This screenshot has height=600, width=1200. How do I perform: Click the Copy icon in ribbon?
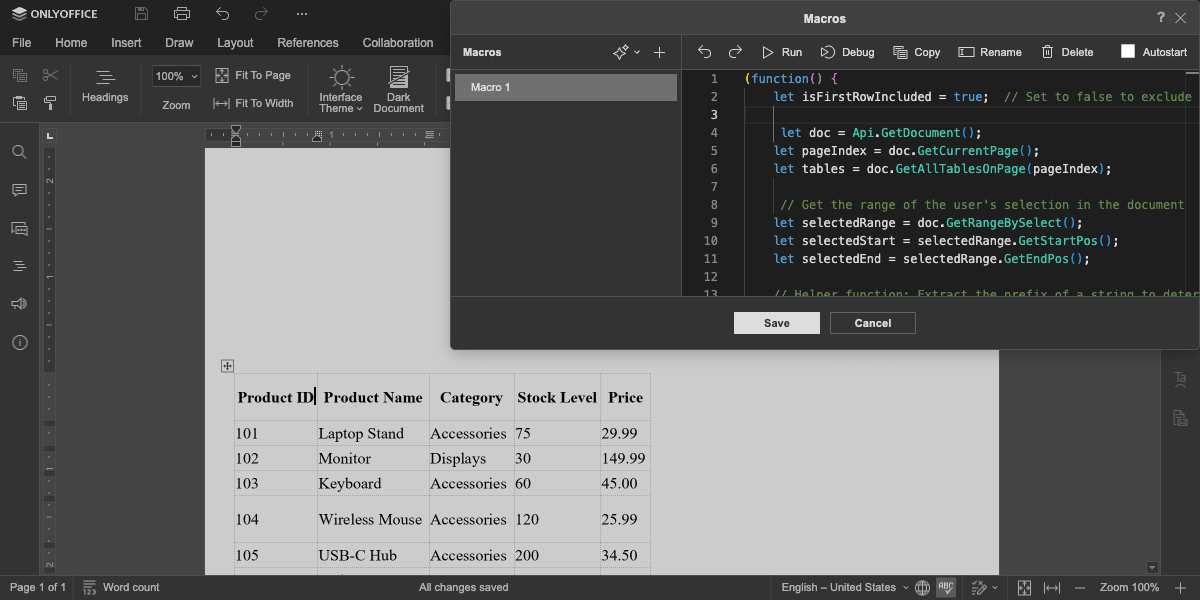[19, 75]
